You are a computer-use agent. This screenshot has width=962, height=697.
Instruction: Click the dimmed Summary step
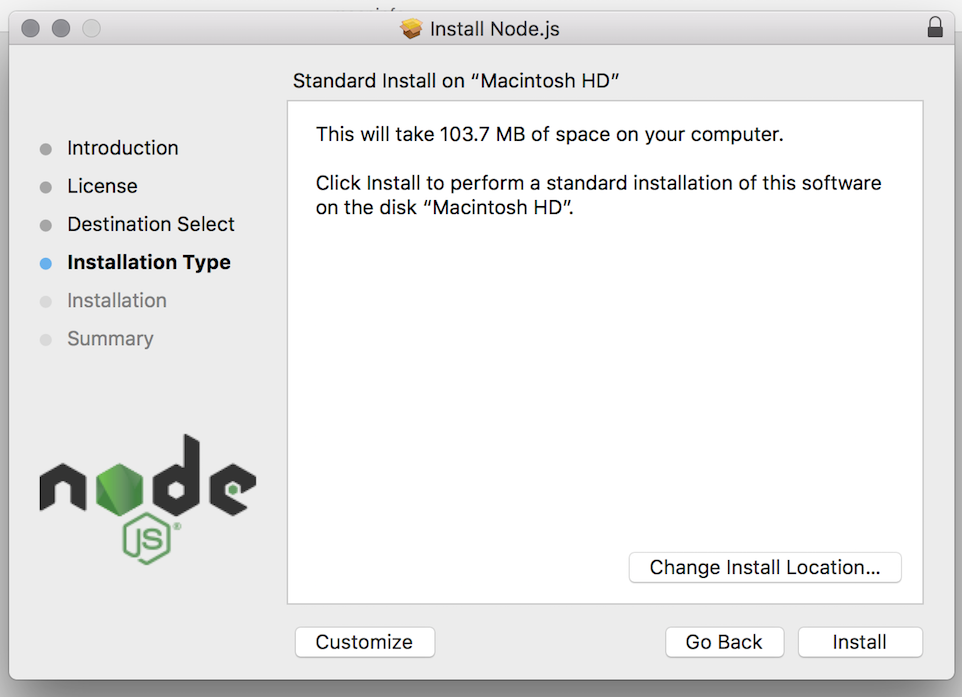tap(110, 338)
